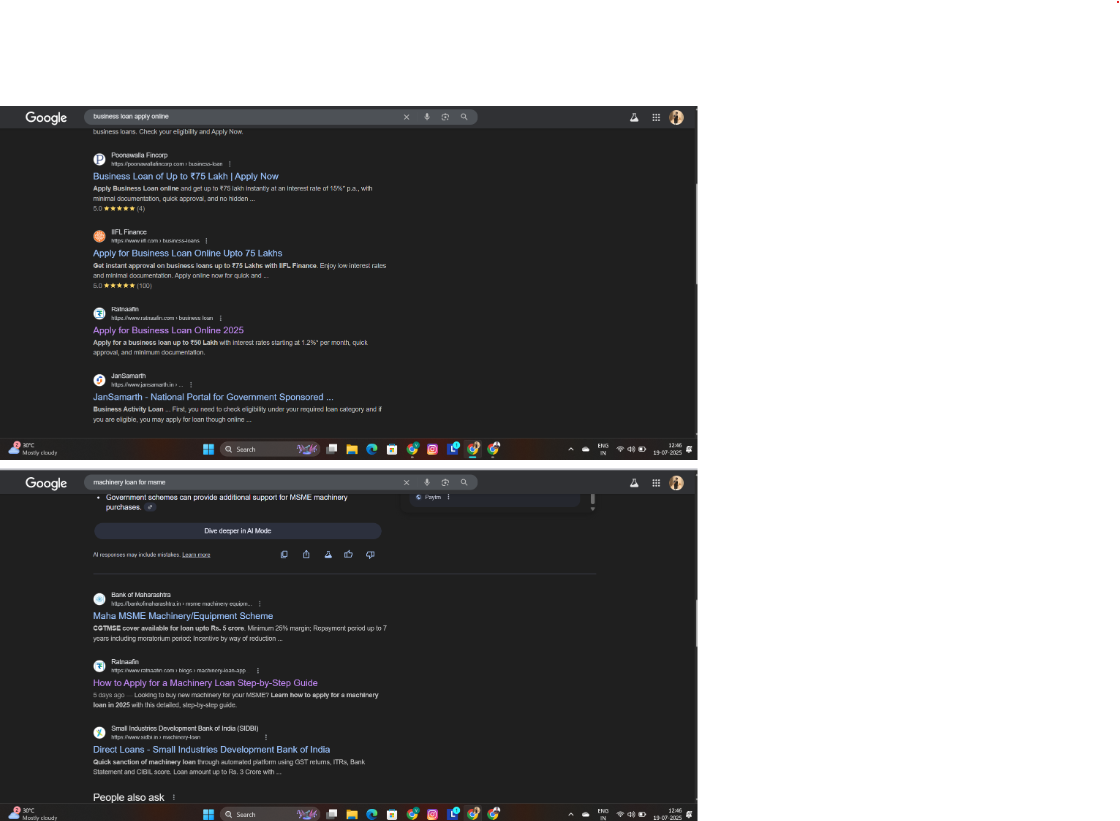Expand the more-options dots beside the ratnaafin.com blogs URL
The width and height of the screenshot is (1120, 821).
point(258,671)
